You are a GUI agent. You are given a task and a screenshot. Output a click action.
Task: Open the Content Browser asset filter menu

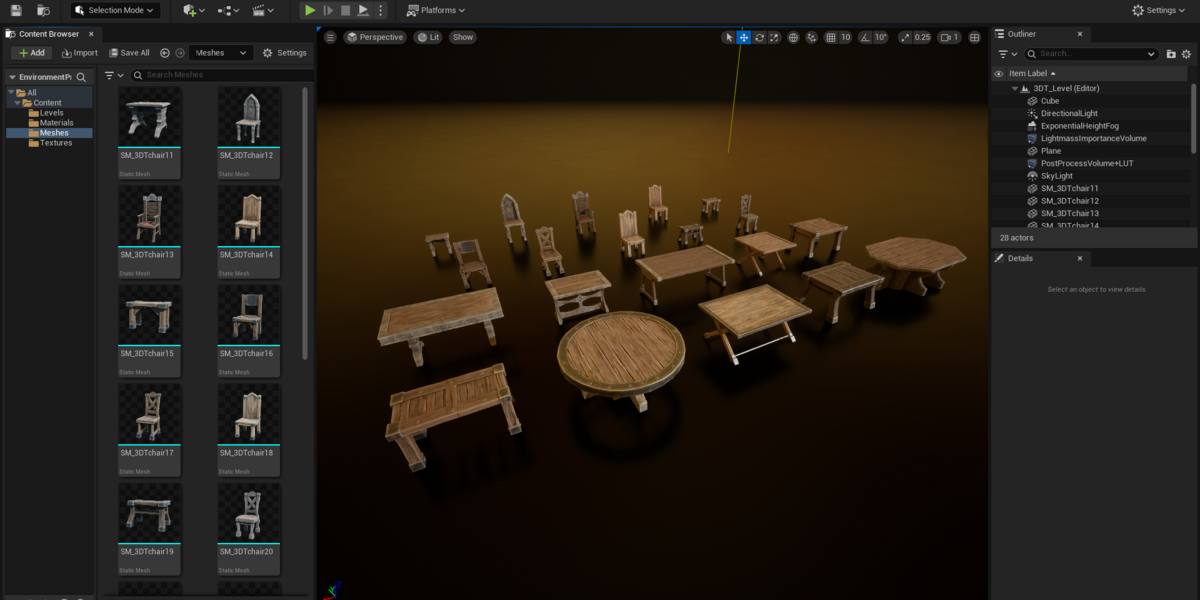pyautogui.click(x=113, y=75)
